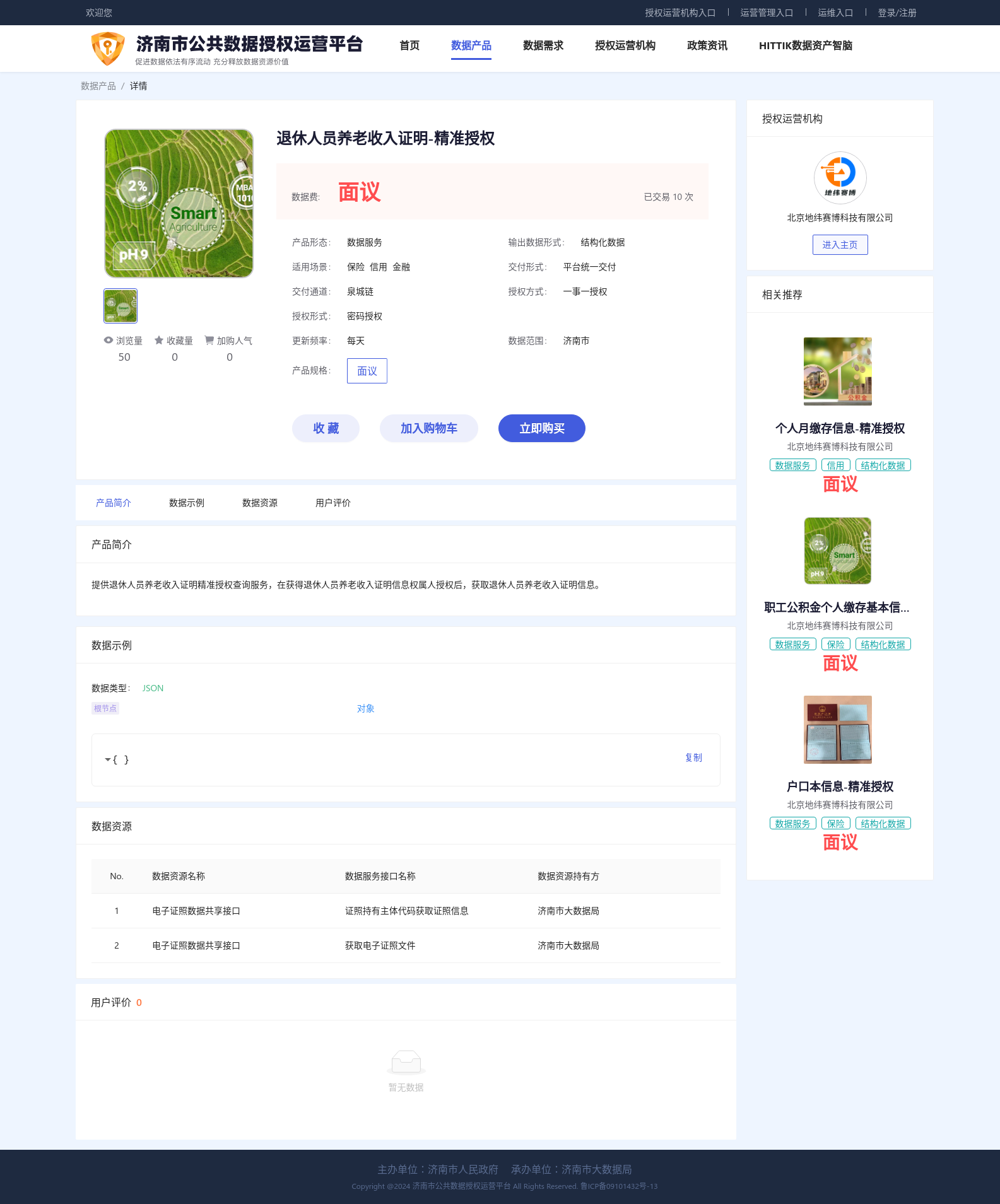Click the 立即购买 button
1000x1204 pixels.
(542, 428)
